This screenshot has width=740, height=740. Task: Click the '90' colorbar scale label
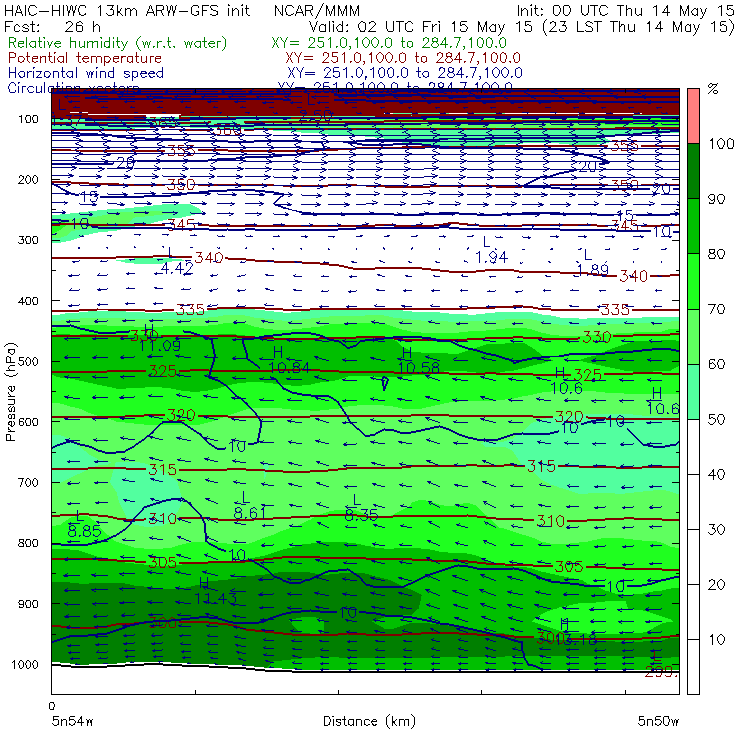tap(716, 199)
